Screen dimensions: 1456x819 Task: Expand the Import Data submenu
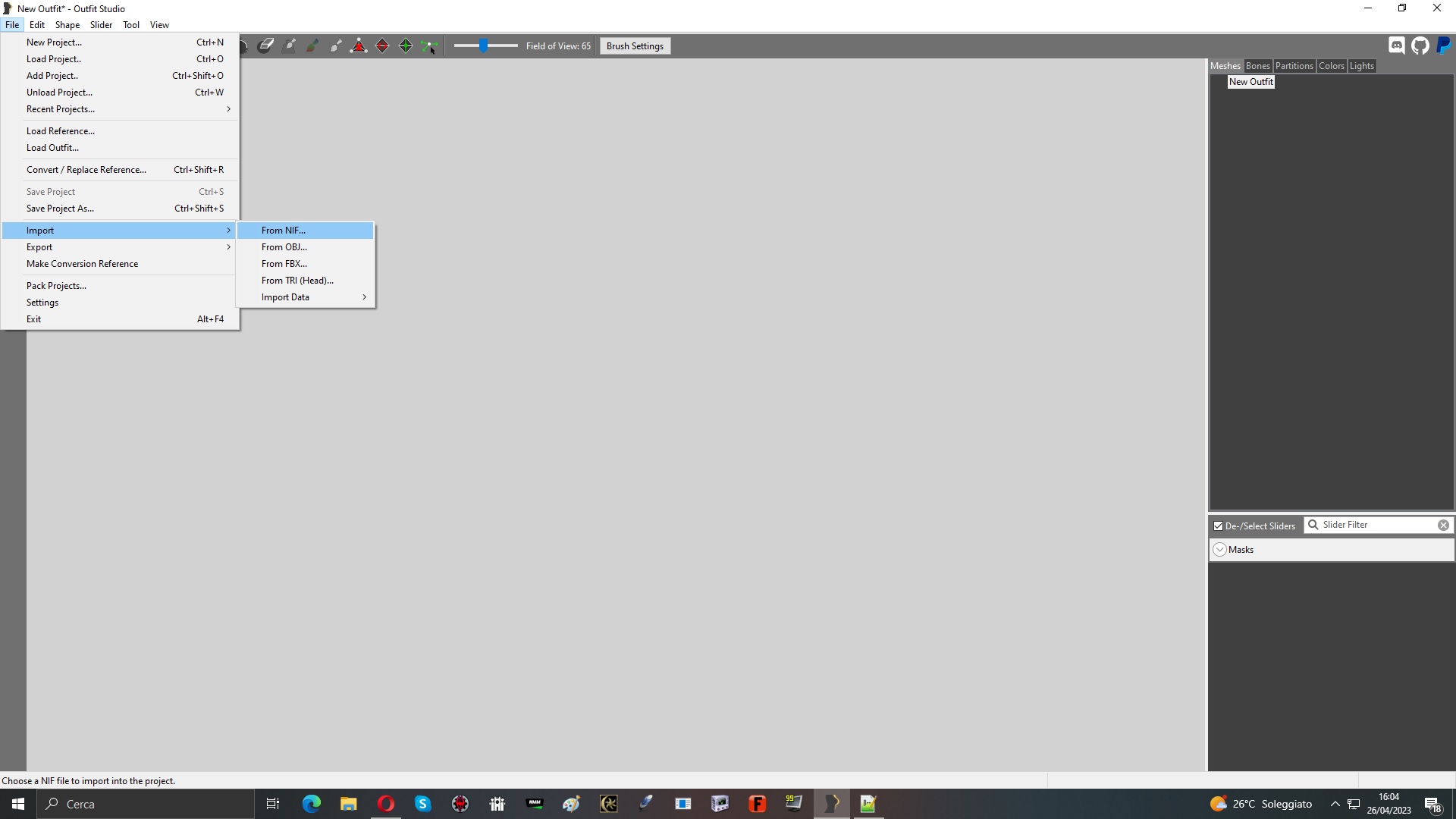click(x=306, y=297)
